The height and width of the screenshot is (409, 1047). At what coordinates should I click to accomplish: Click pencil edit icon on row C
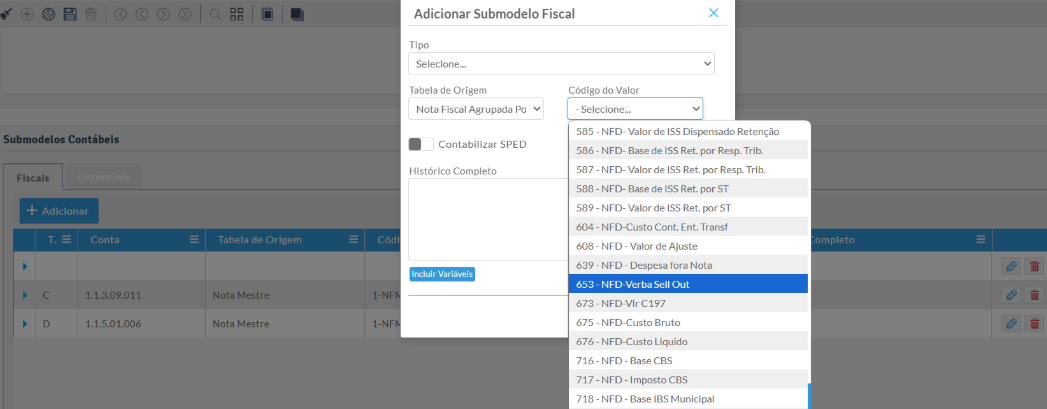[1011, 295]
